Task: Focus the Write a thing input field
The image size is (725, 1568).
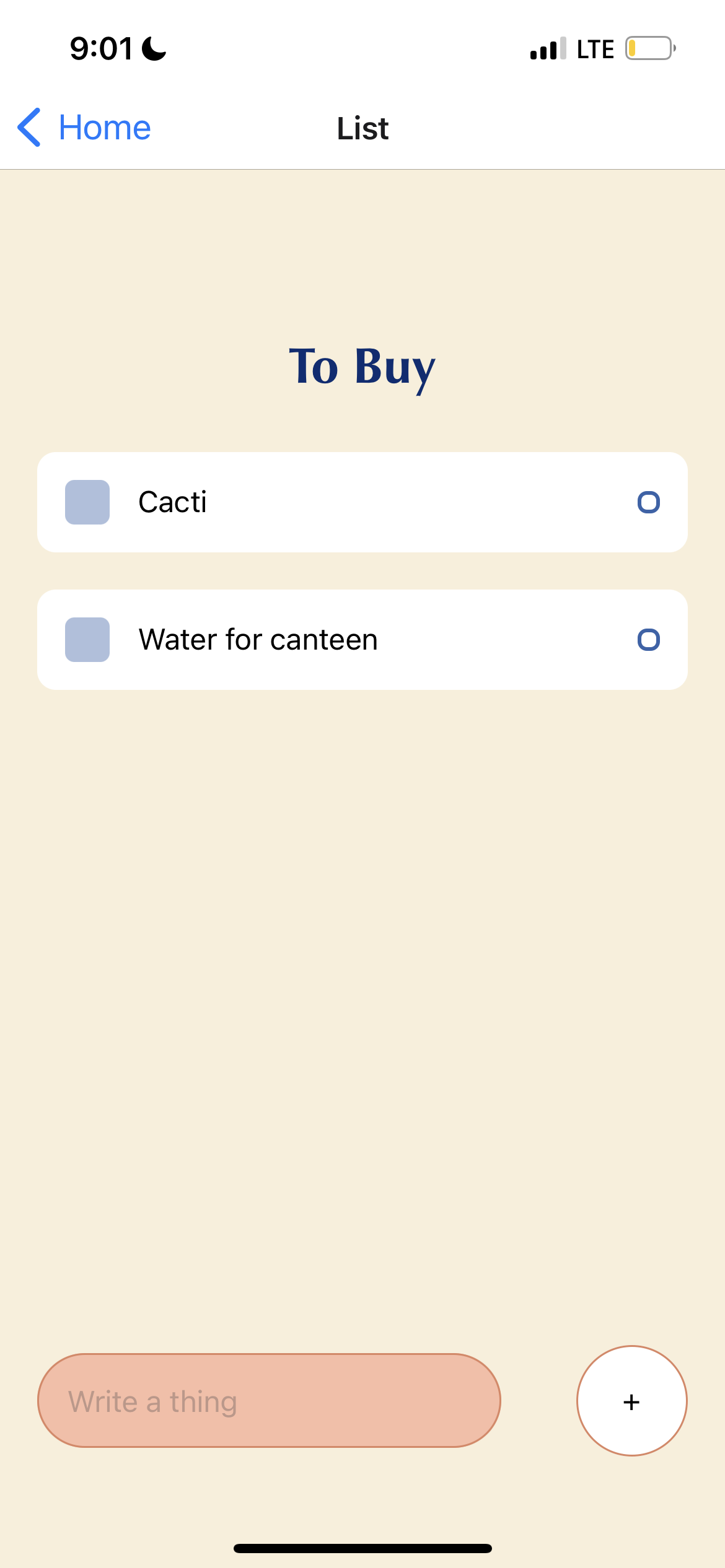Action: pos(269,1400)
